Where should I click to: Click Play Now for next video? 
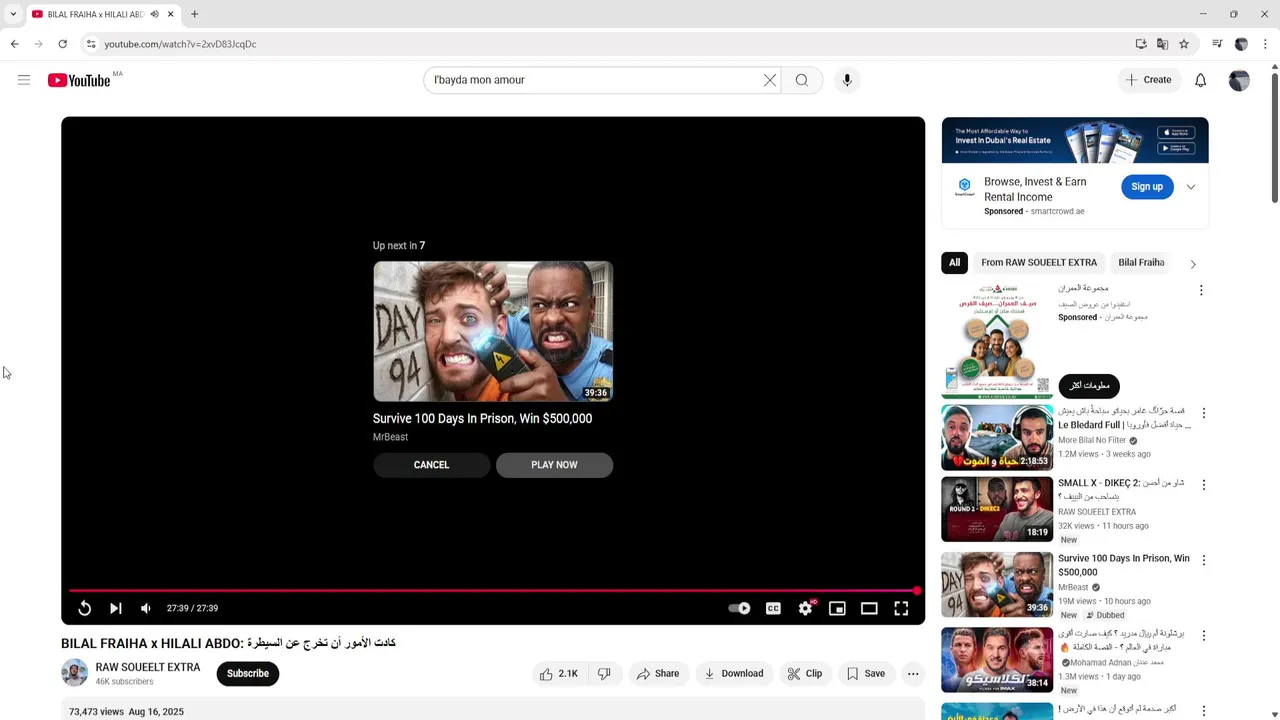tap(554, 465)
